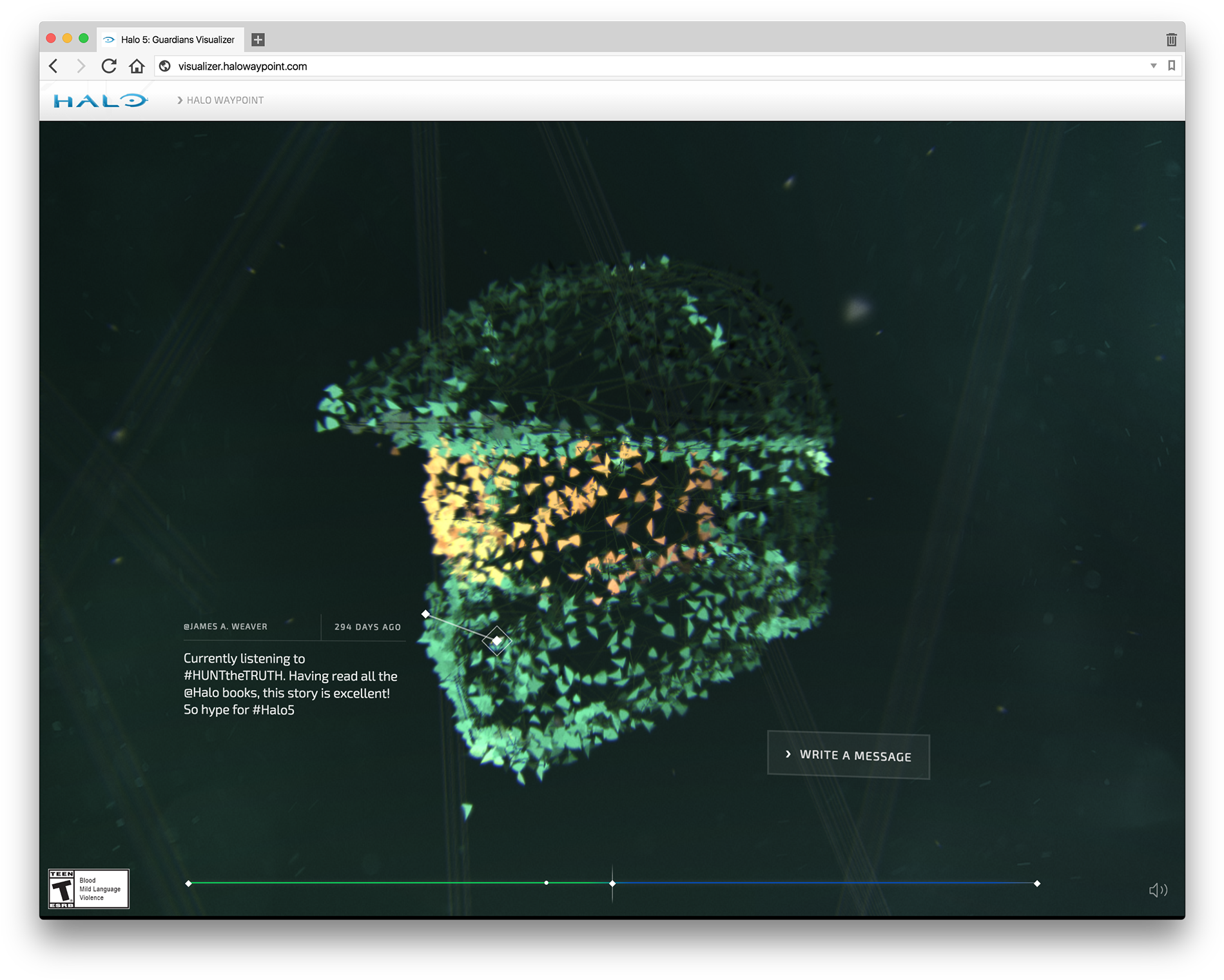Click the browser back arrow
The width and height of the screenshot is (1224, 980).
coord(54,66)
